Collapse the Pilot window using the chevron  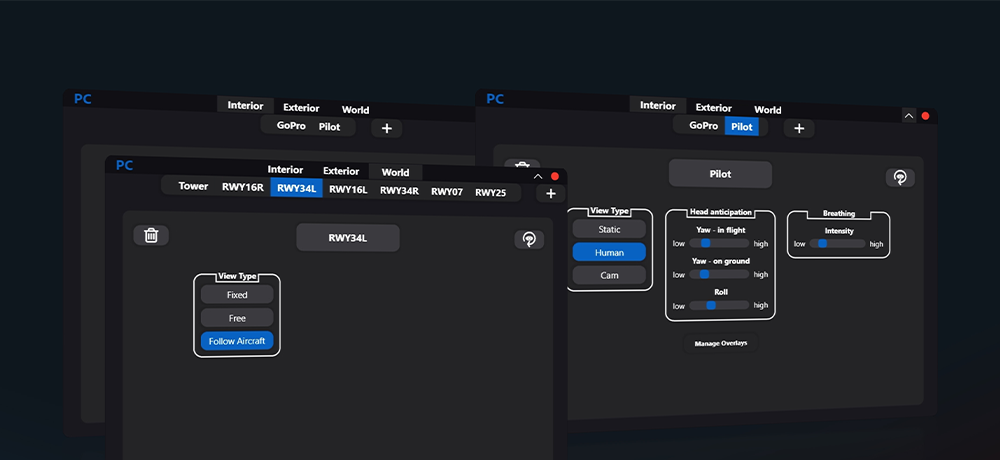[x=908, y=116]
